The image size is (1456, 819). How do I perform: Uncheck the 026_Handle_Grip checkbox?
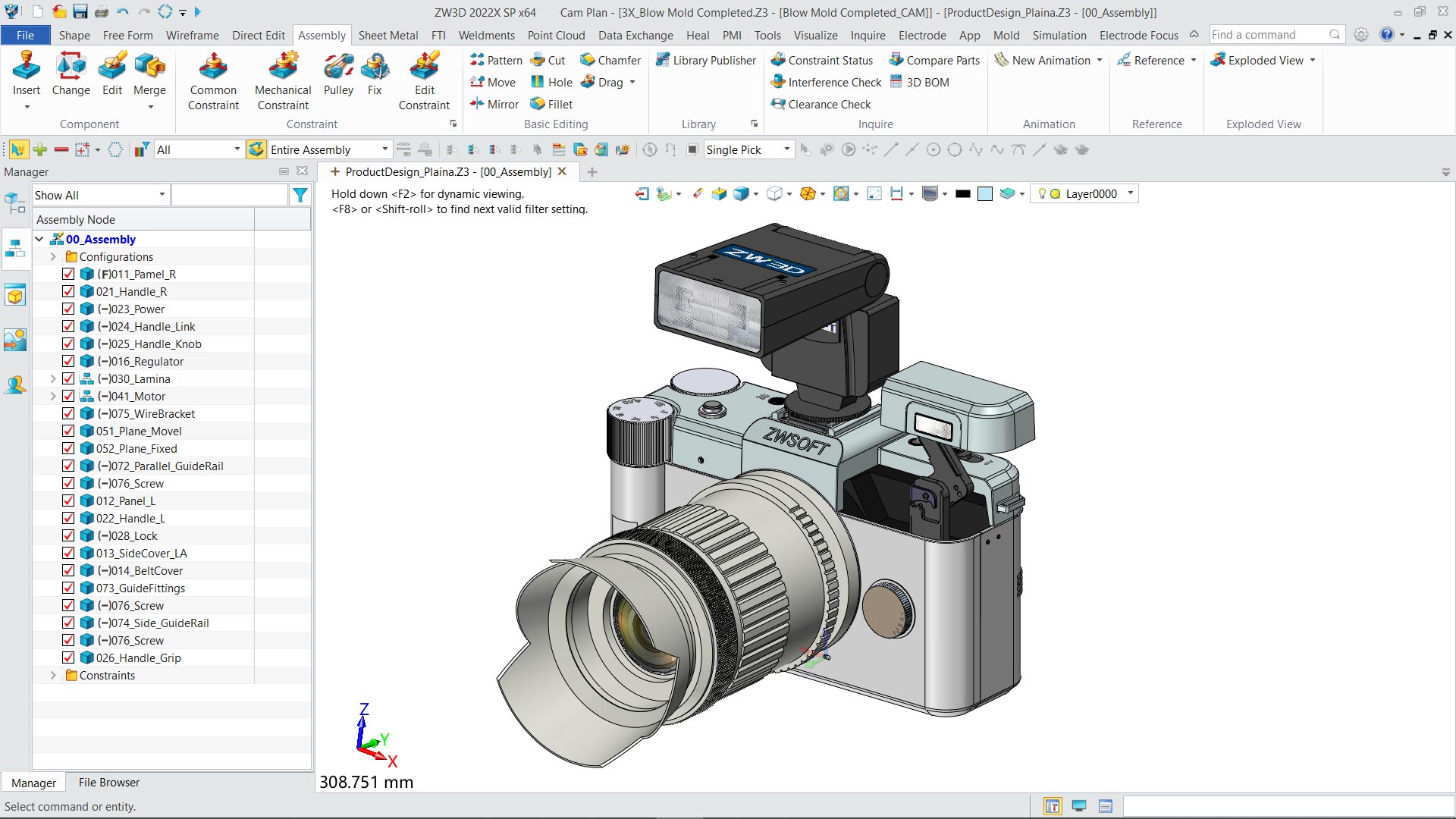68,657
